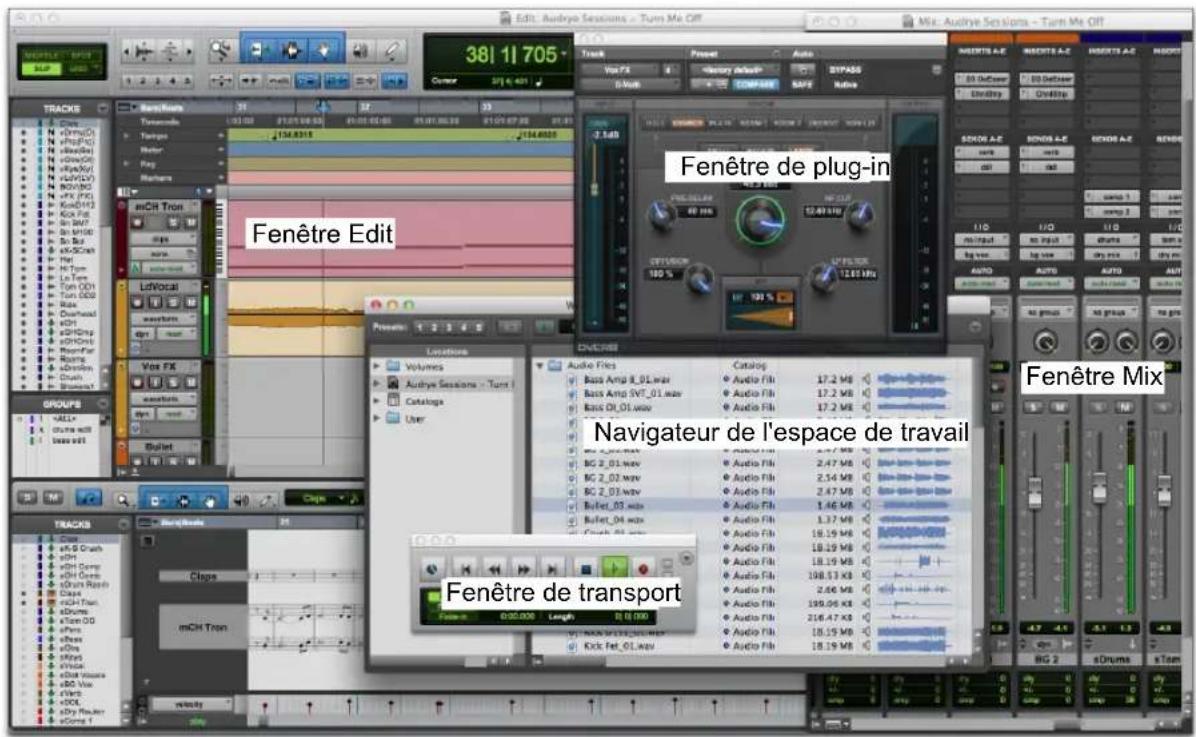Click the Meter ruler label
This screenshot has width=1196, height=737.
click(152, 150)
